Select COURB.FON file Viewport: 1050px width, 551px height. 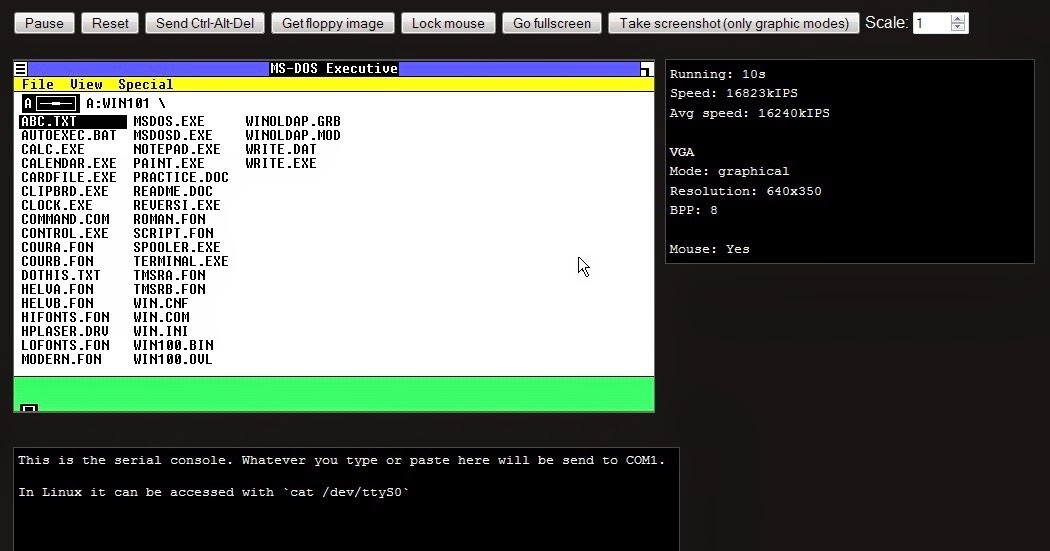click(x=57, y=262)
